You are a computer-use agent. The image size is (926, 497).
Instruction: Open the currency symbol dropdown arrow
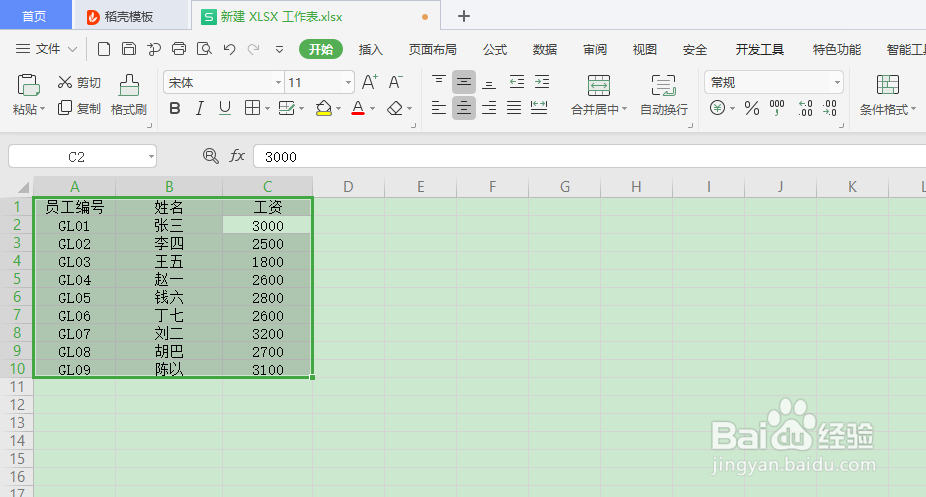(732, 109)
